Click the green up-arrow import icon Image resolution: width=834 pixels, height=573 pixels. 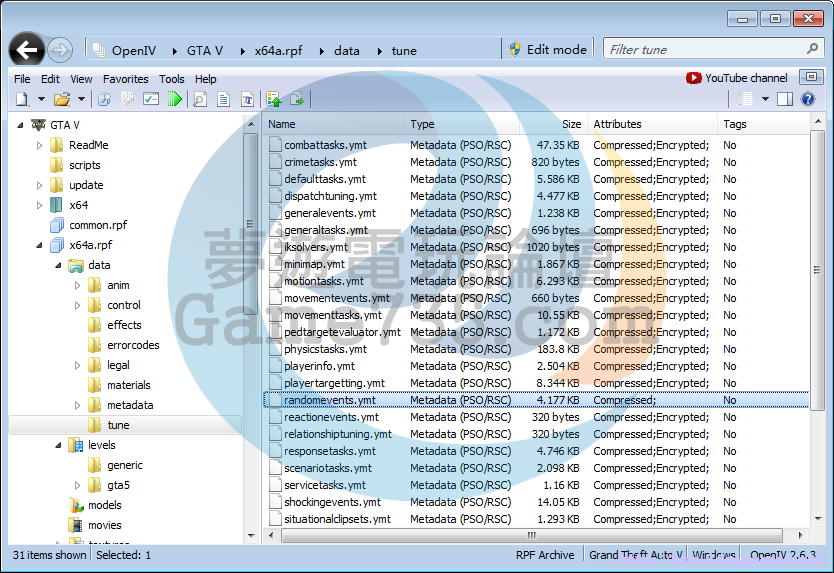[x=274, y=99]
